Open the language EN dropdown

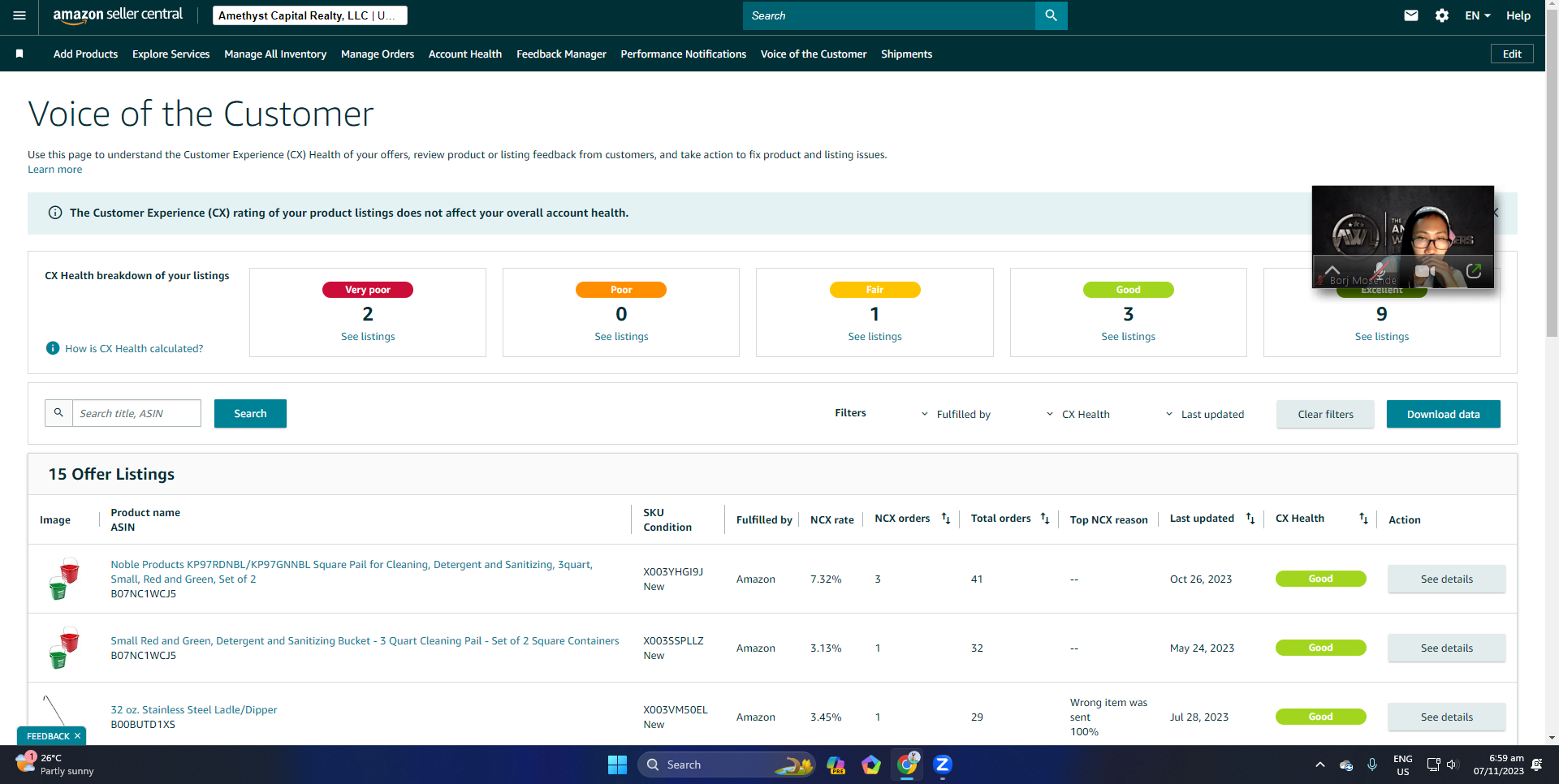(1478, 15)
